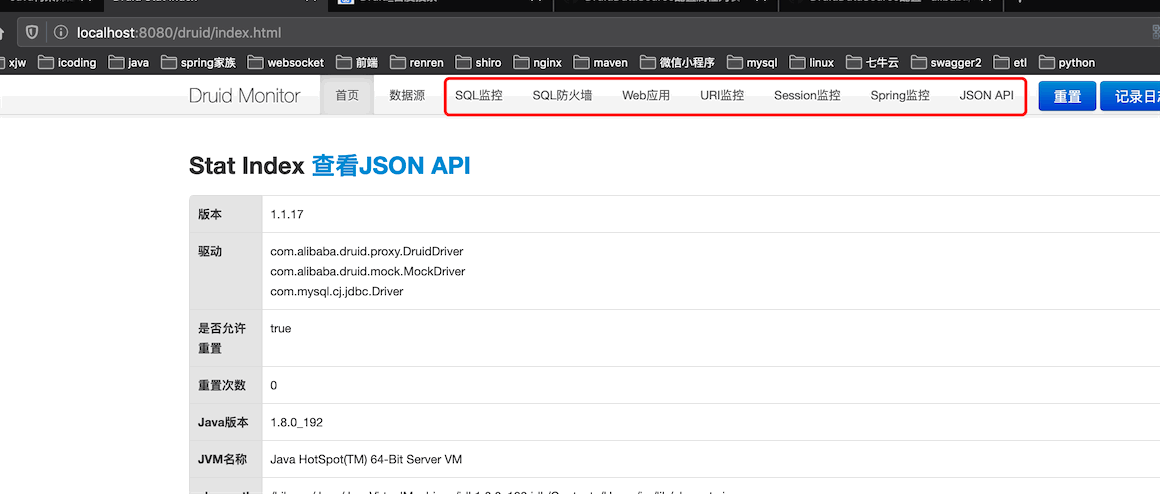Open the etl bookmark folder
Viewport: 1160px width, 494px height.
click(x=1010, y=63)
